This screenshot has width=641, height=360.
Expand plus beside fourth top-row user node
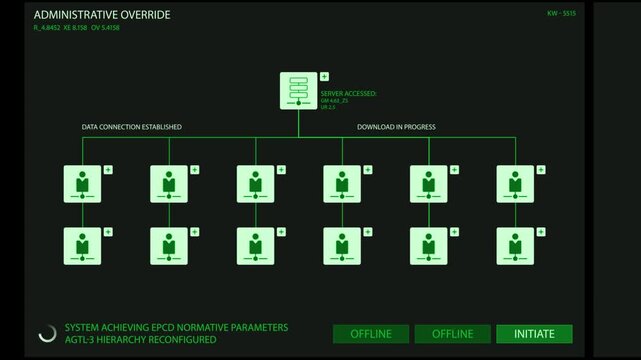(368, 170)
